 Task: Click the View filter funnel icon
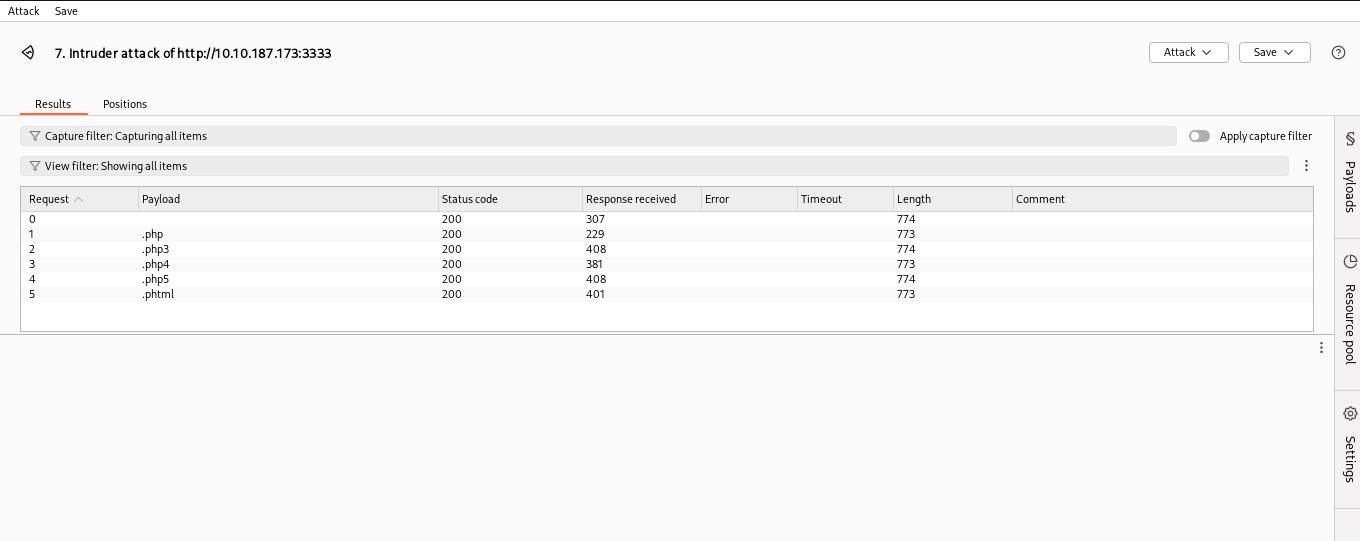35,166
